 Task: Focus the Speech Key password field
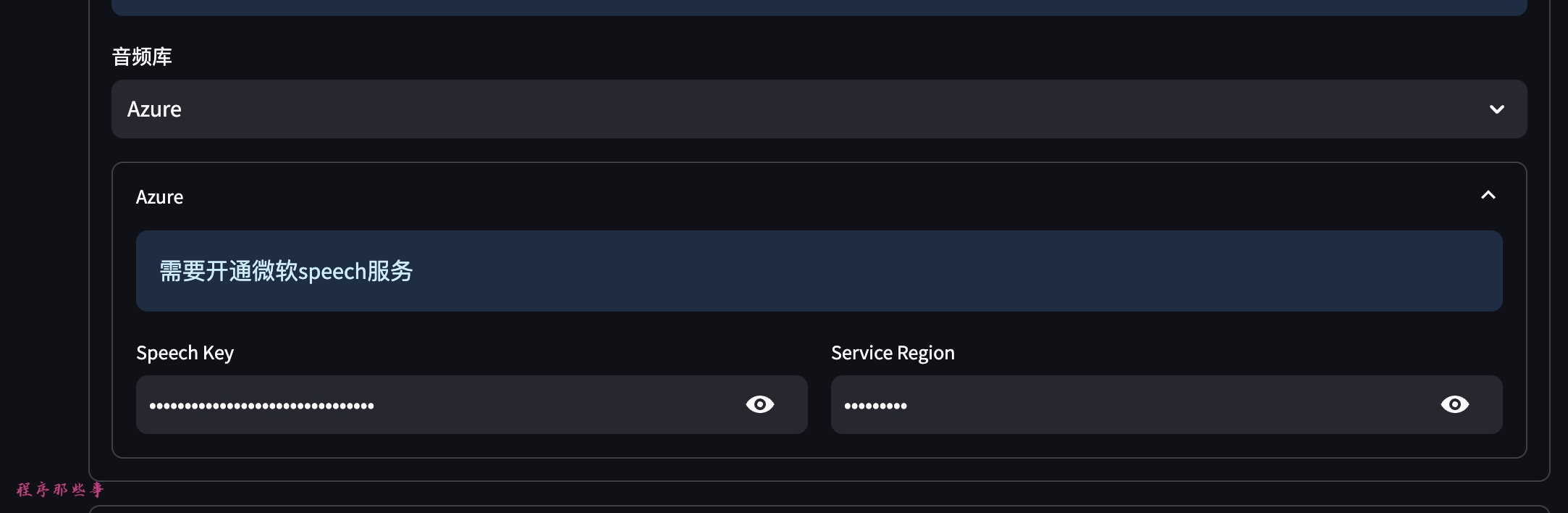tap(507, 404)
